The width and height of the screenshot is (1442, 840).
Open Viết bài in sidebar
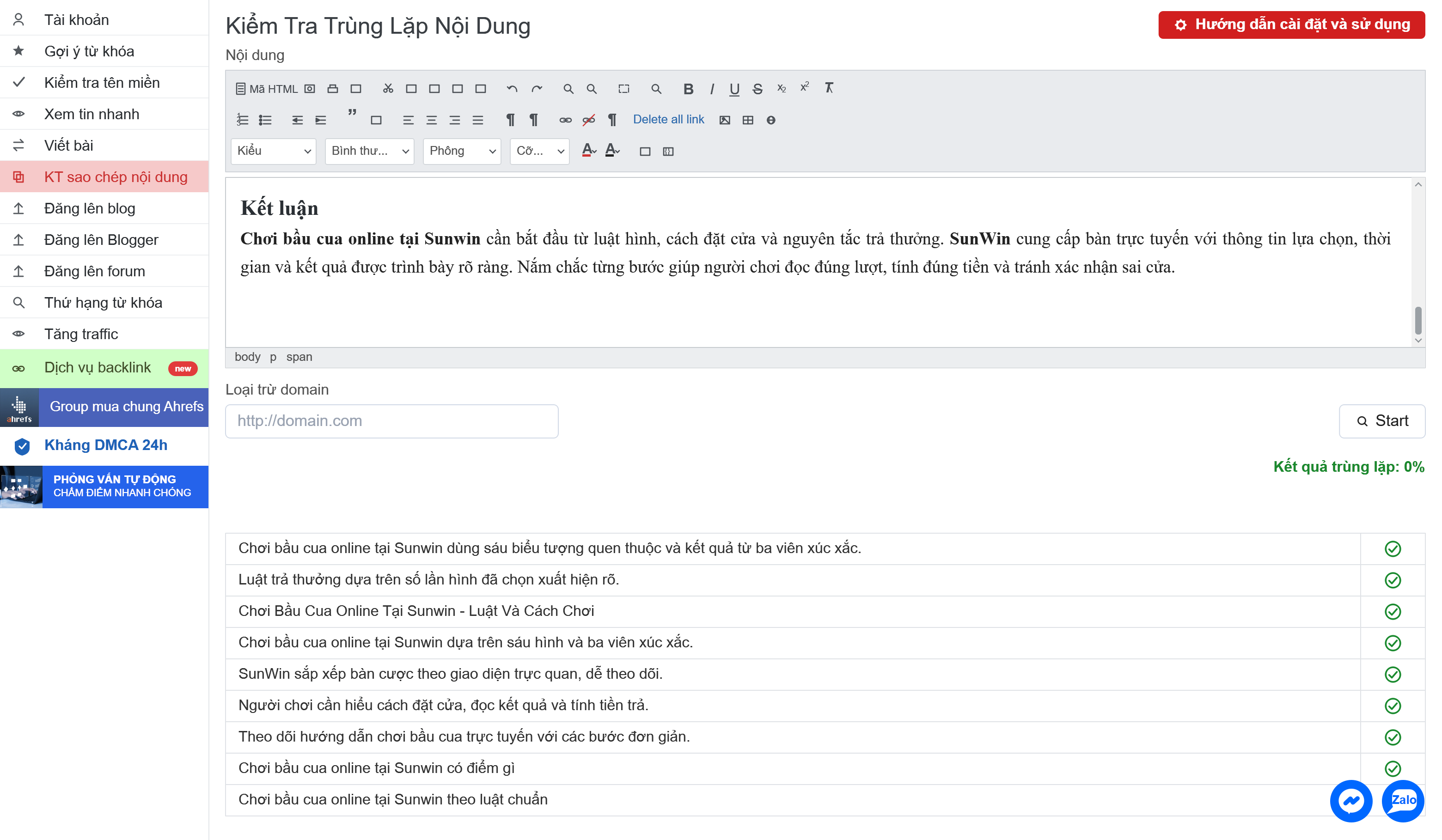tap(104, 146)
